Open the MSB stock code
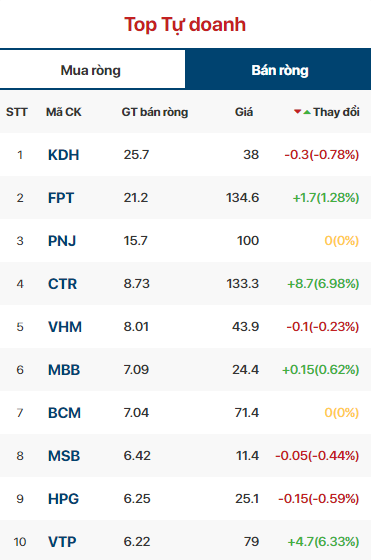The image size is (371, 560). coord(64,456)
